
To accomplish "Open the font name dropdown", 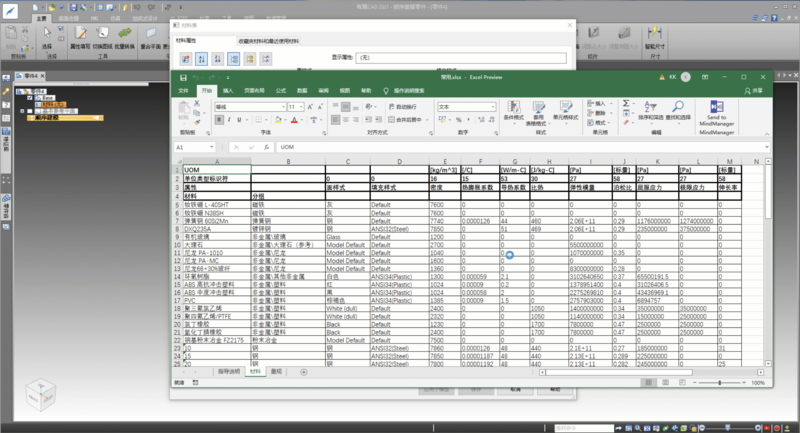I will [x=281, y=106].
